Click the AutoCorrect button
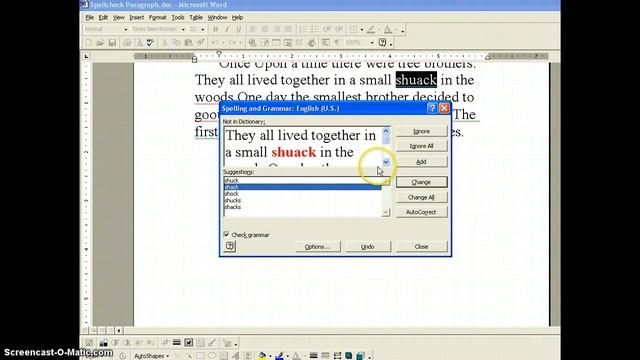The height and width of the screenshot is (360, 640). pos(421,212)
